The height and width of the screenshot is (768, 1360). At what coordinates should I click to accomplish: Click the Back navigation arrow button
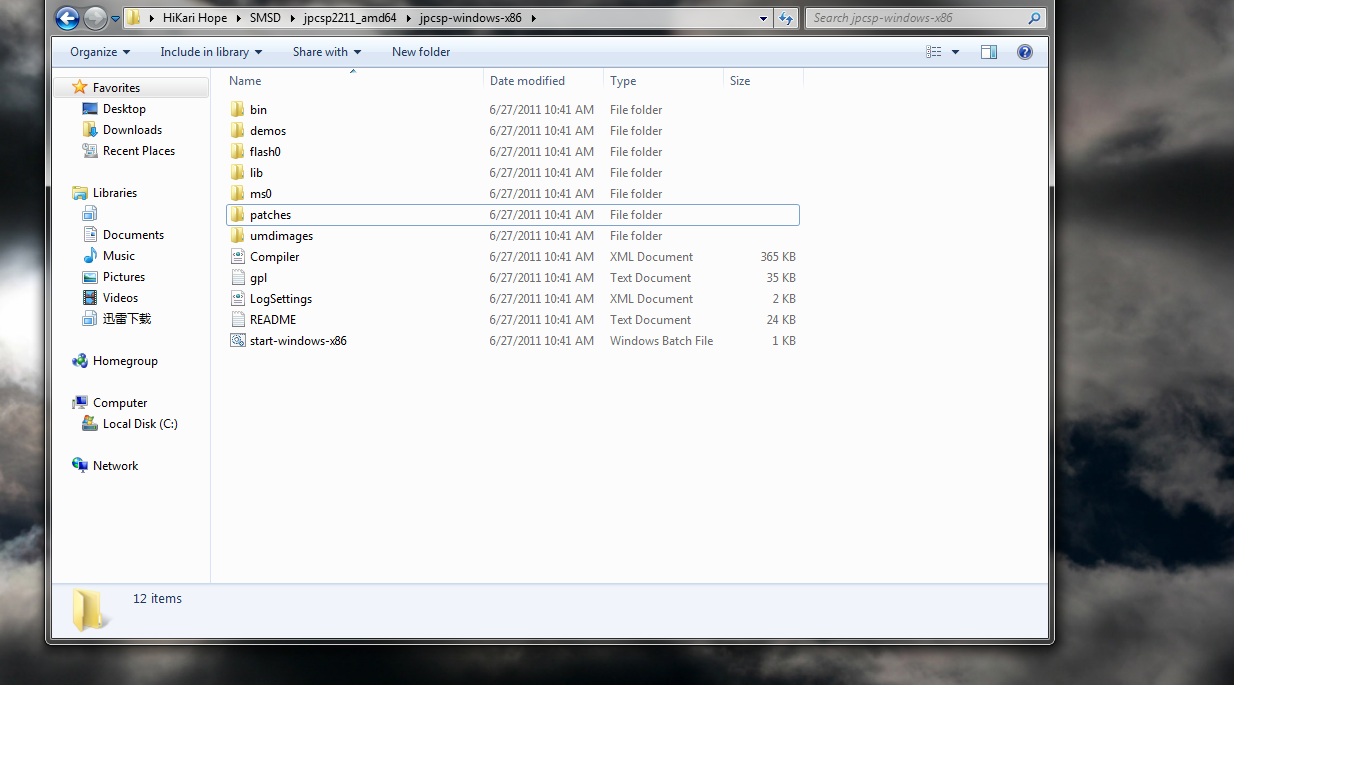67,18
